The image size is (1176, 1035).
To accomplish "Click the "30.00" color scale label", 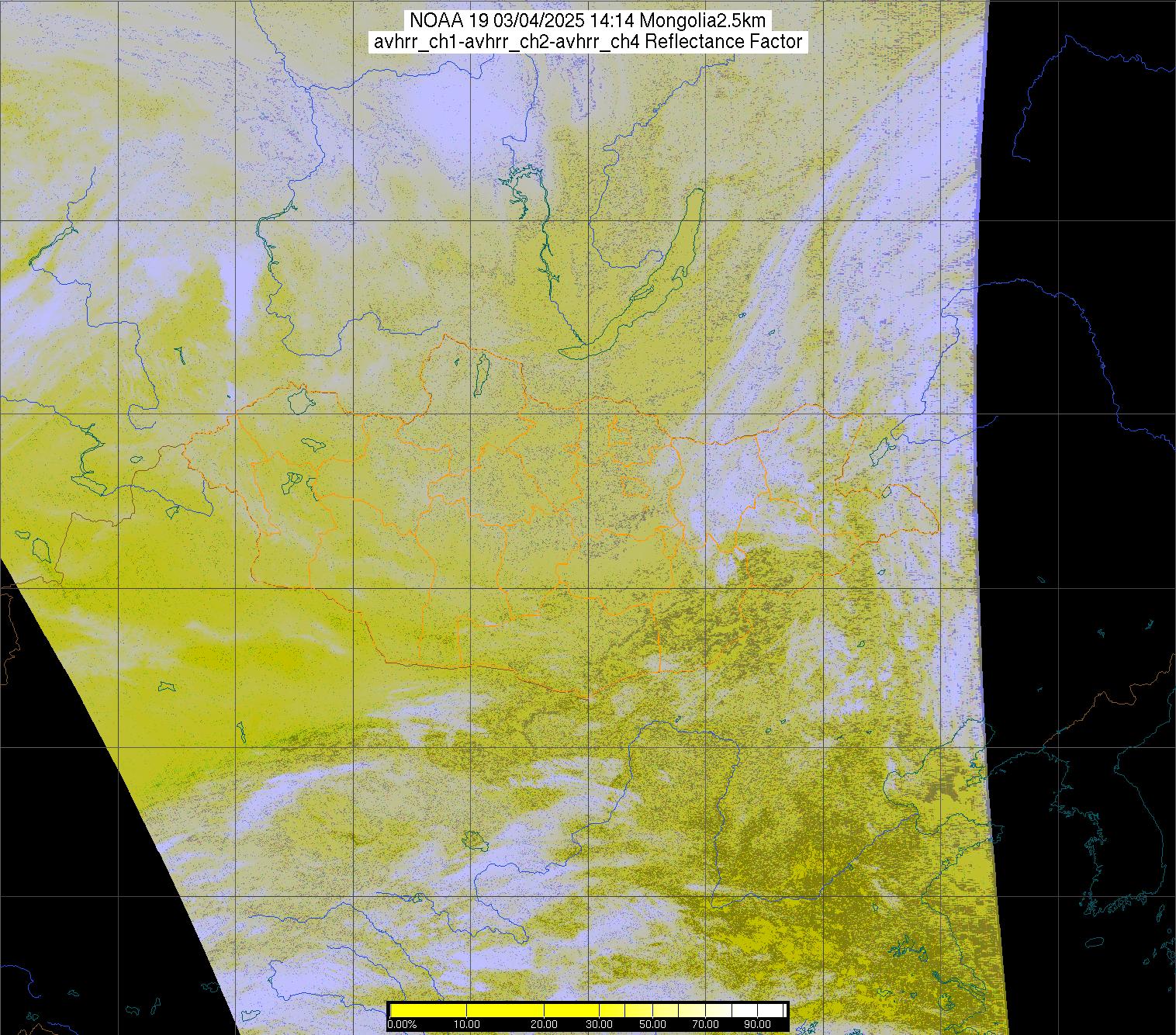I will pos(599,1024).
